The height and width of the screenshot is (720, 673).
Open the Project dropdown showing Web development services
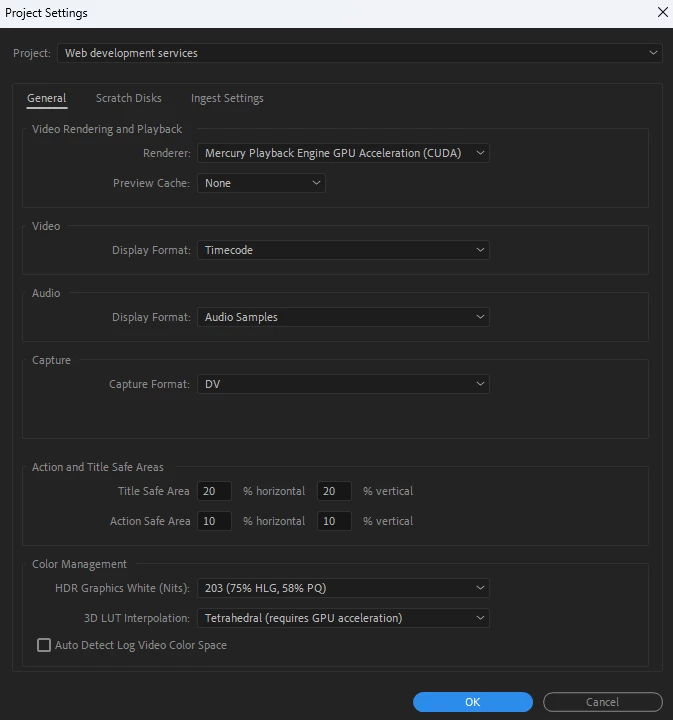[x=359, y=53]
